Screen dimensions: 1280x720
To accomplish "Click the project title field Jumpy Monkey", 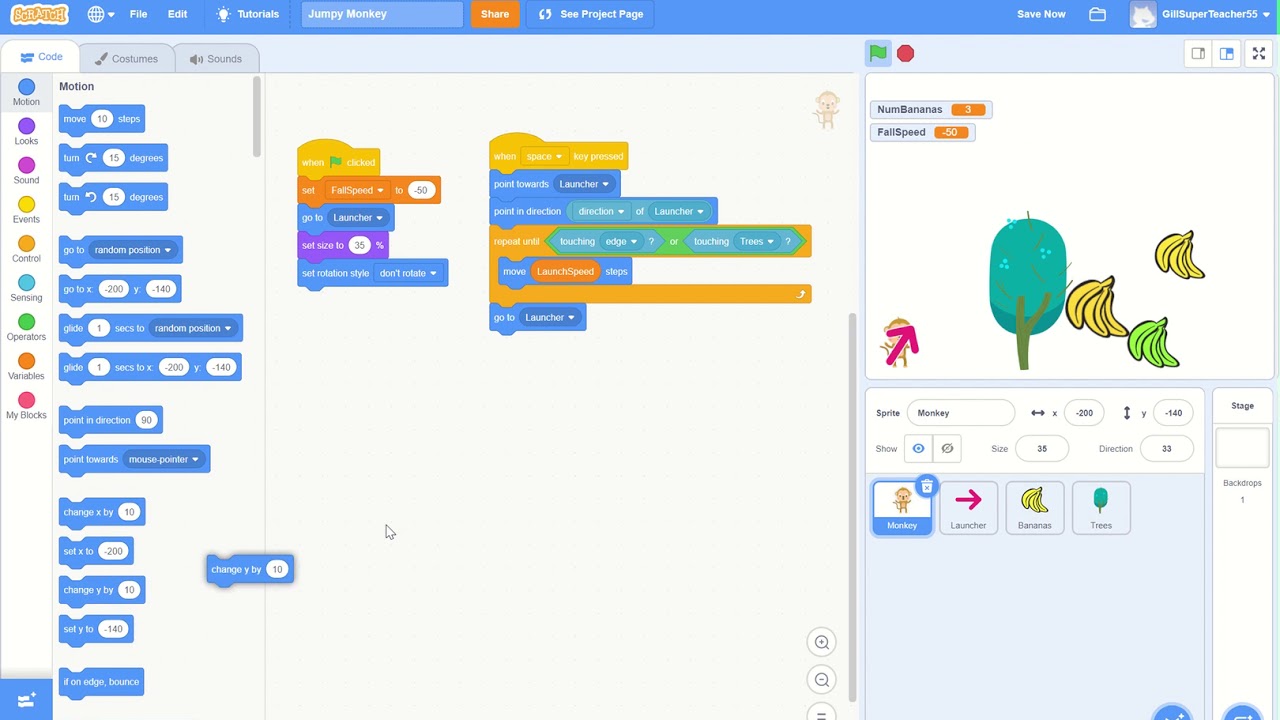I will [382, 14].
